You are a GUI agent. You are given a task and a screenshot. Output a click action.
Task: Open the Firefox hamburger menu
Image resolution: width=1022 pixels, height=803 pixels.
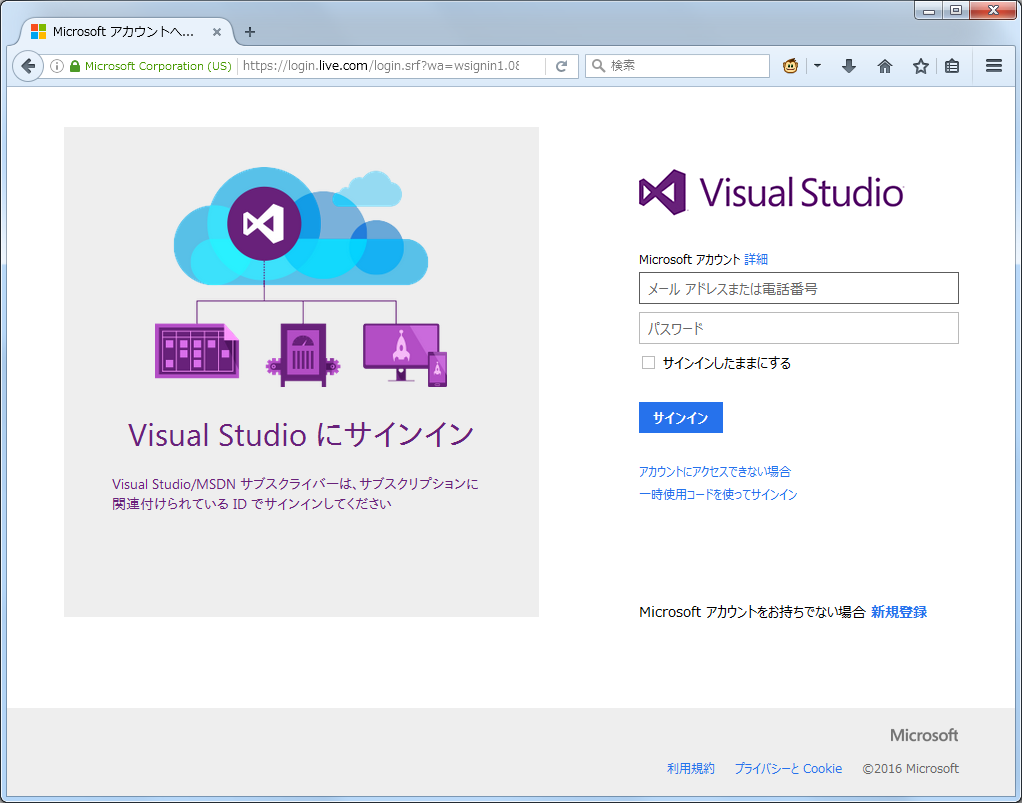click(x=994, y=66)
